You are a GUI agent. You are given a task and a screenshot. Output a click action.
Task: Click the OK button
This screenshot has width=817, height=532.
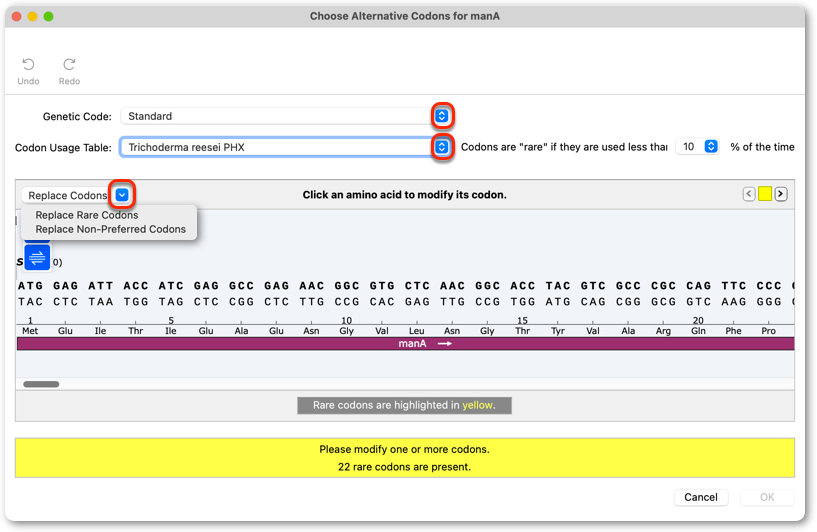(767, 497)
